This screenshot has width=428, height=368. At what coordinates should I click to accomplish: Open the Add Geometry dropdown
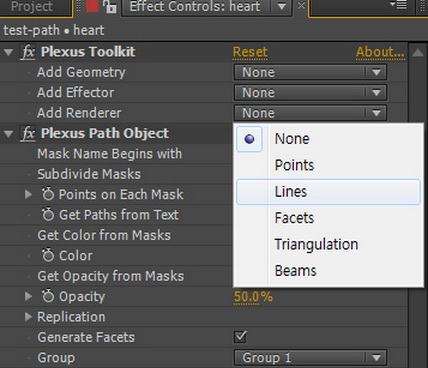(x=310, y=72)
